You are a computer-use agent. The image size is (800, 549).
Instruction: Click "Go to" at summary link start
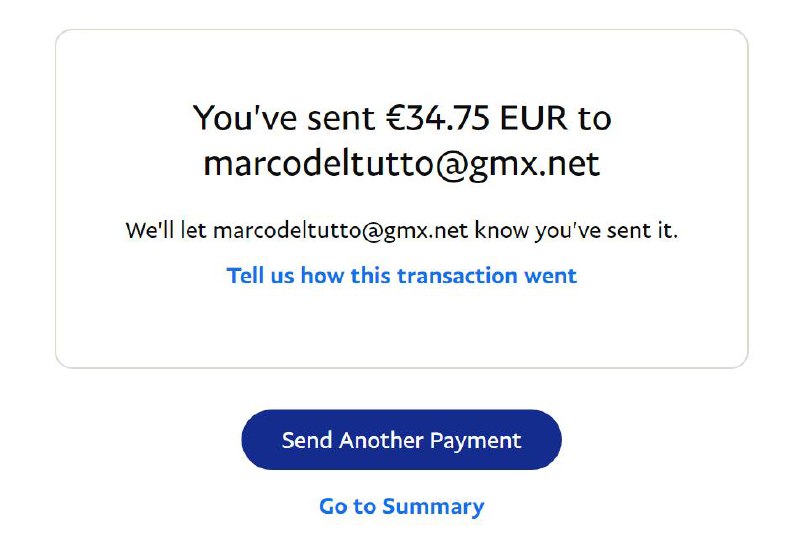pos(346,506)
